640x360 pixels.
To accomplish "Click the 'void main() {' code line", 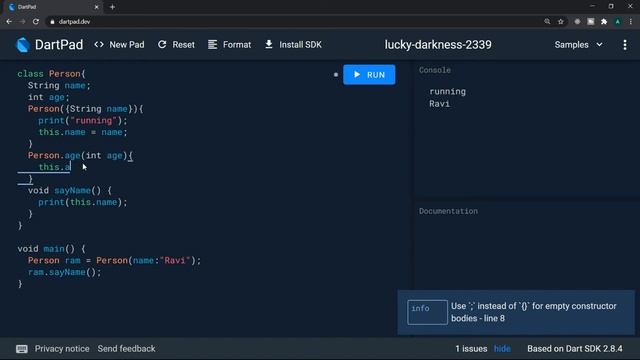I will (51, 249).
